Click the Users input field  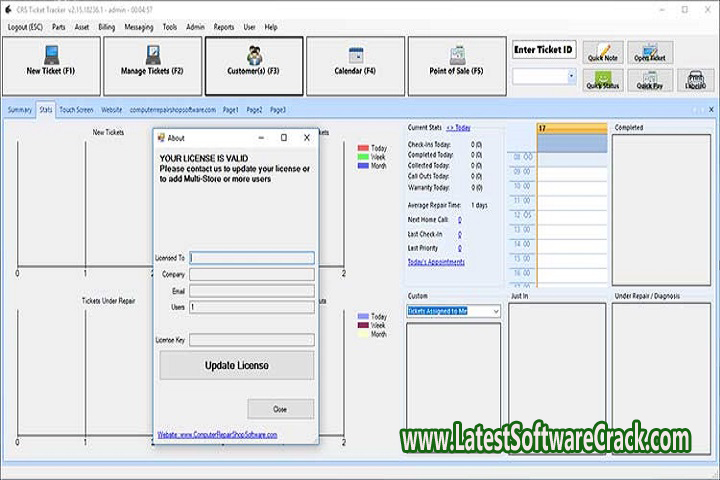(x=252, y=307)
